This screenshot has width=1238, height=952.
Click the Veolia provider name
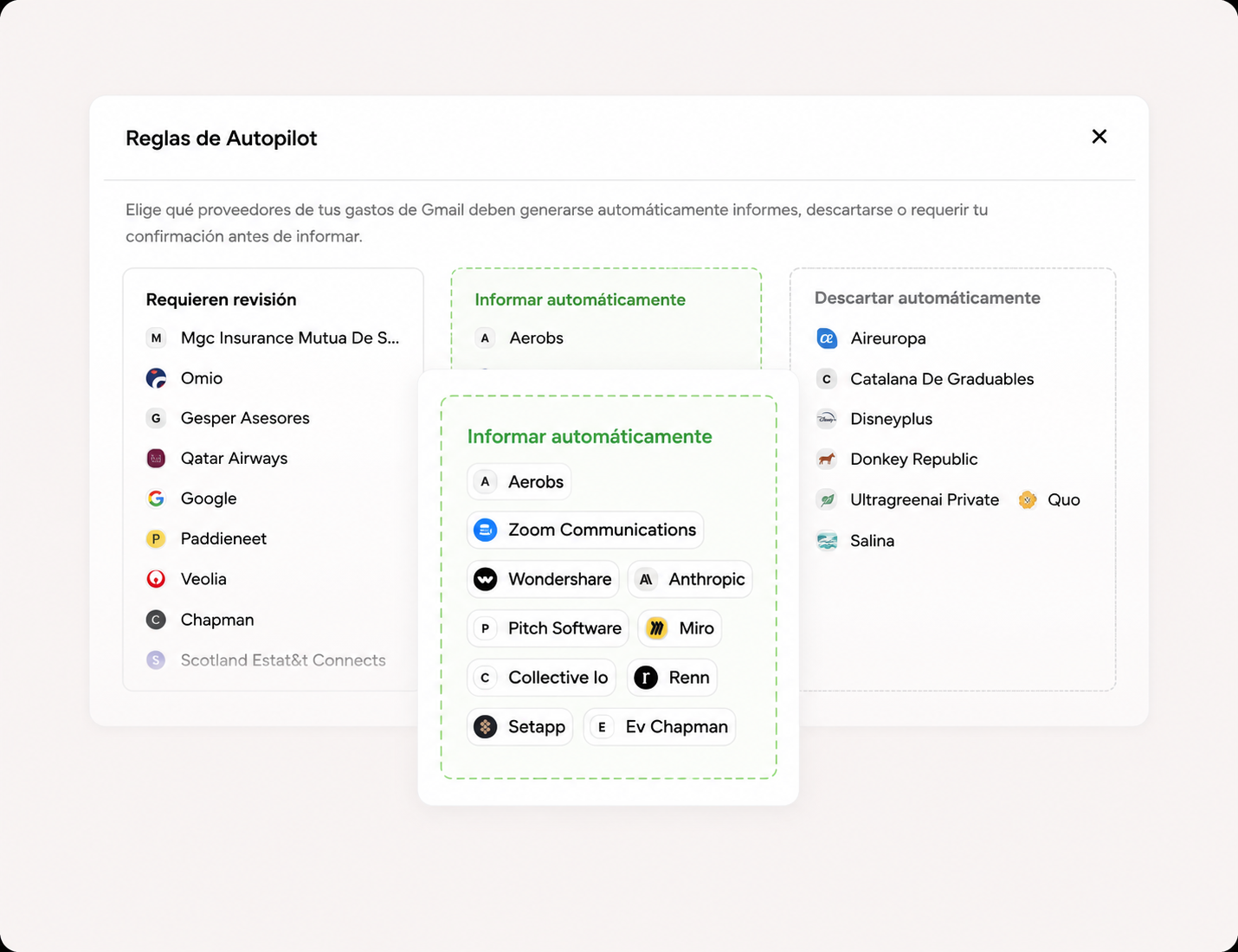tap(203, 579)
